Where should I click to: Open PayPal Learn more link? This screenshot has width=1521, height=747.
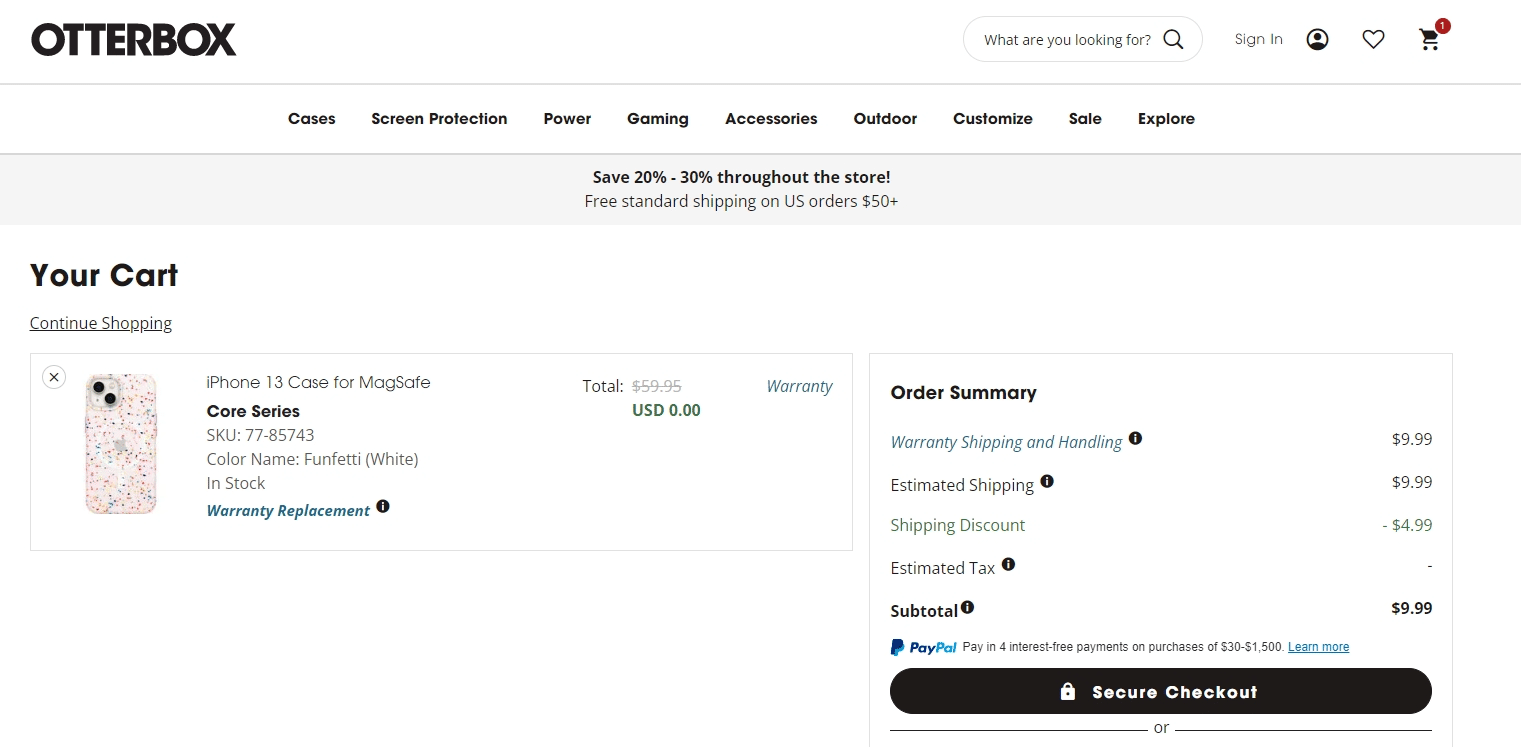point(1318,647)
